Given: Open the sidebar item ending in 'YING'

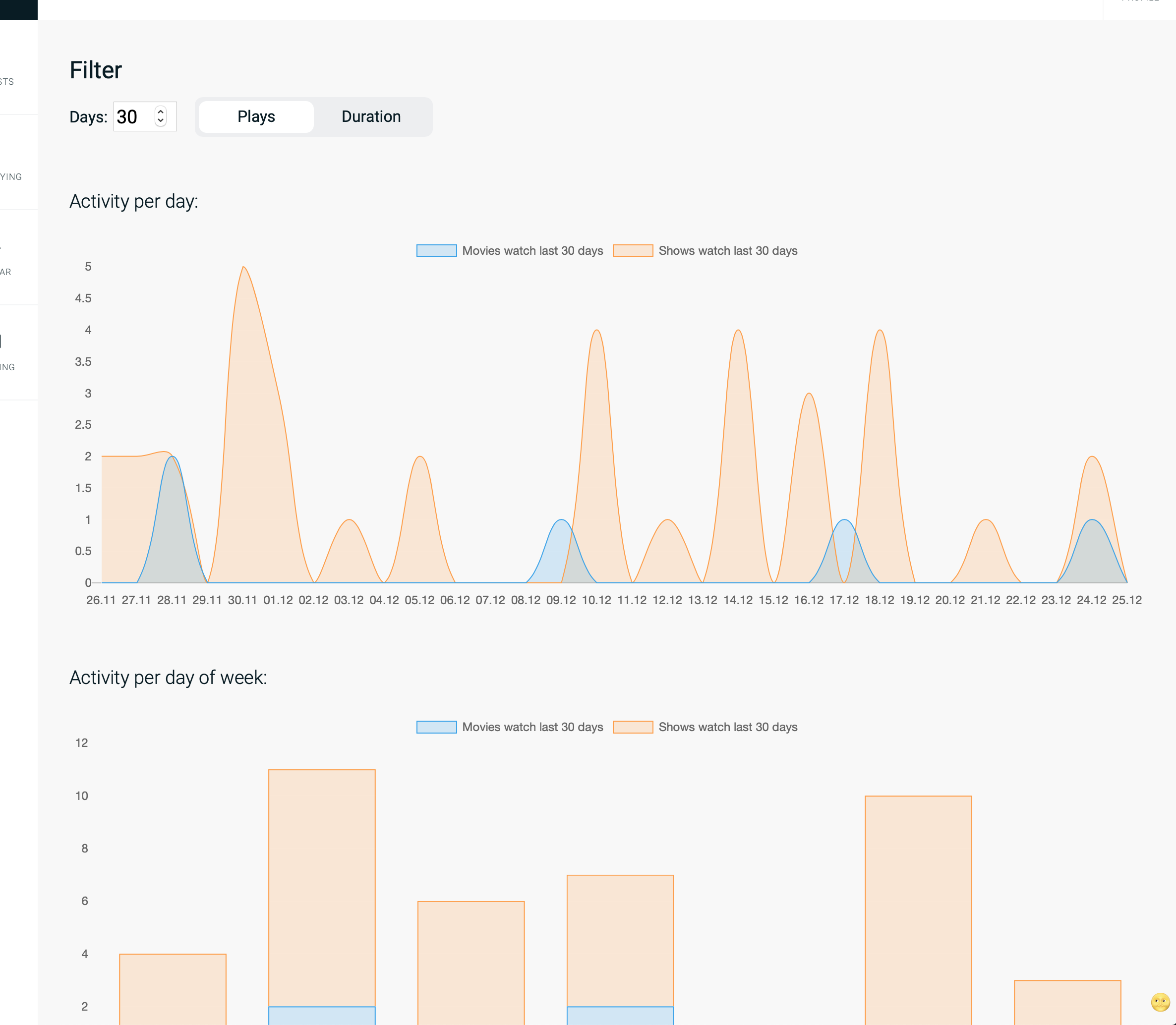Looking at the screenshot, I should point(10,177).
